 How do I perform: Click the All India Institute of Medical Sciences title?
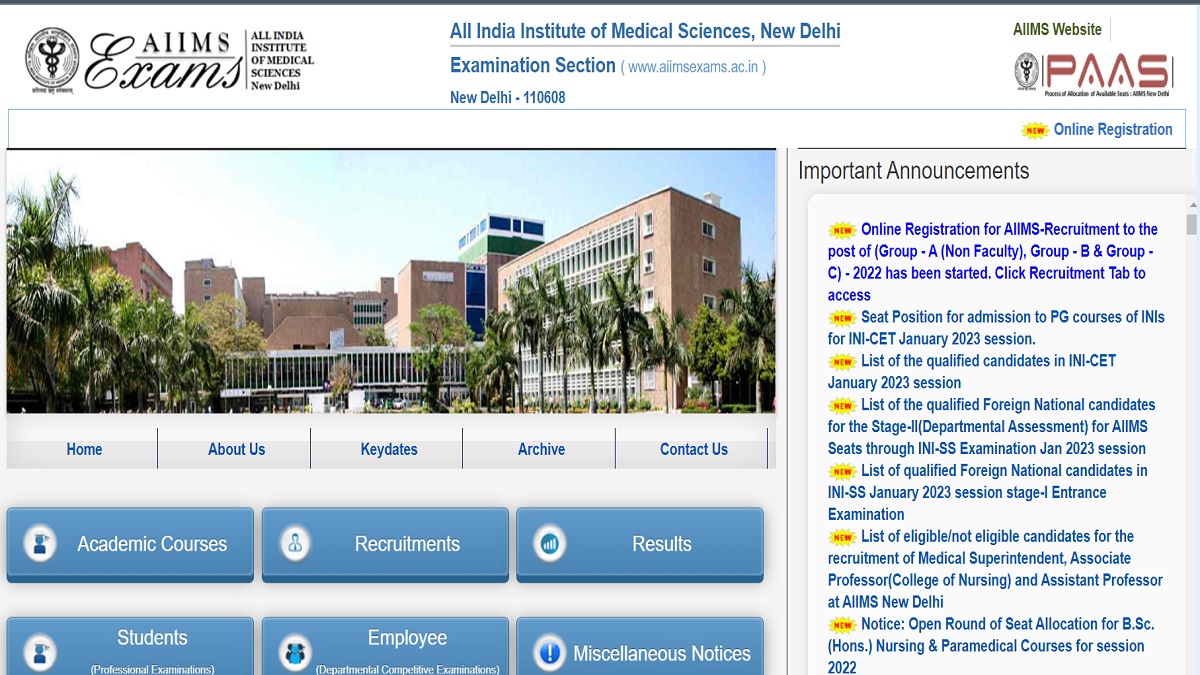coord(645,31)
